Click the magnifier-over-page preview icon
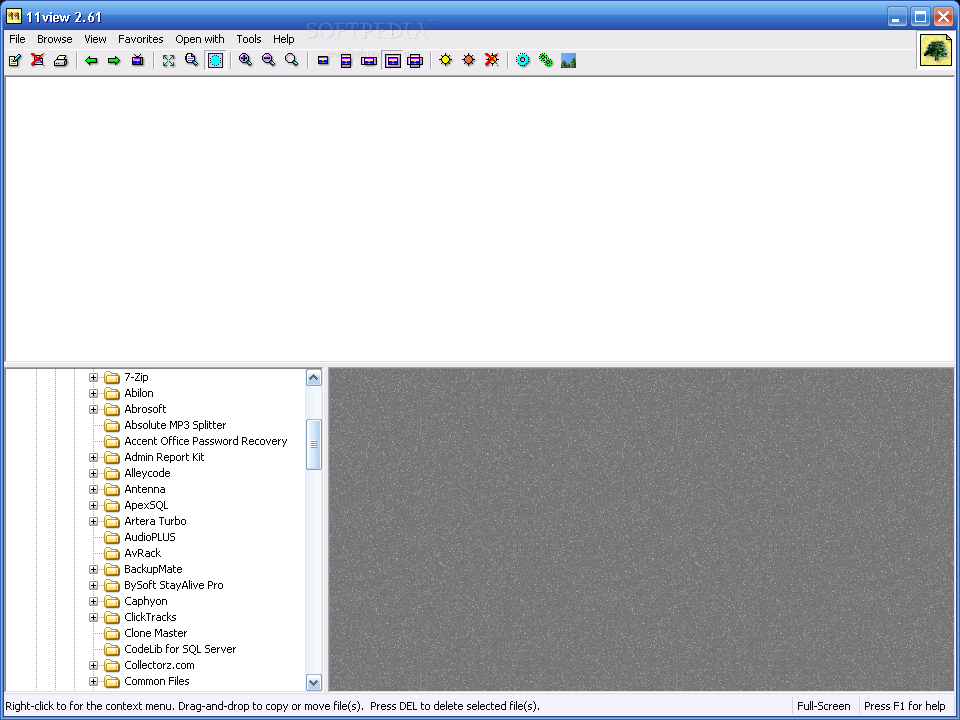Viewport: 960px width, 720px height. pos(192,60)
